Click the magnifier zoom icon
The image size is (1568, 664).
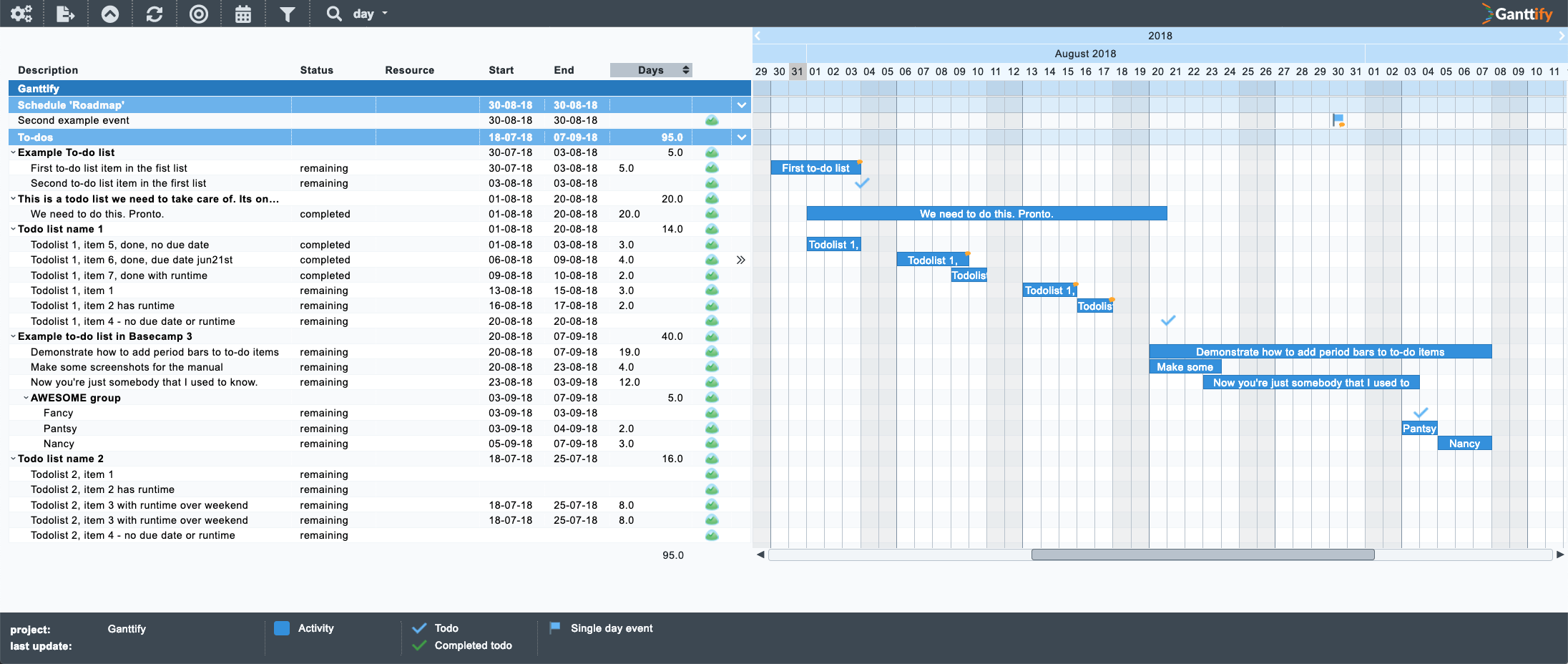pyautogui.click(x=334, y=14)
